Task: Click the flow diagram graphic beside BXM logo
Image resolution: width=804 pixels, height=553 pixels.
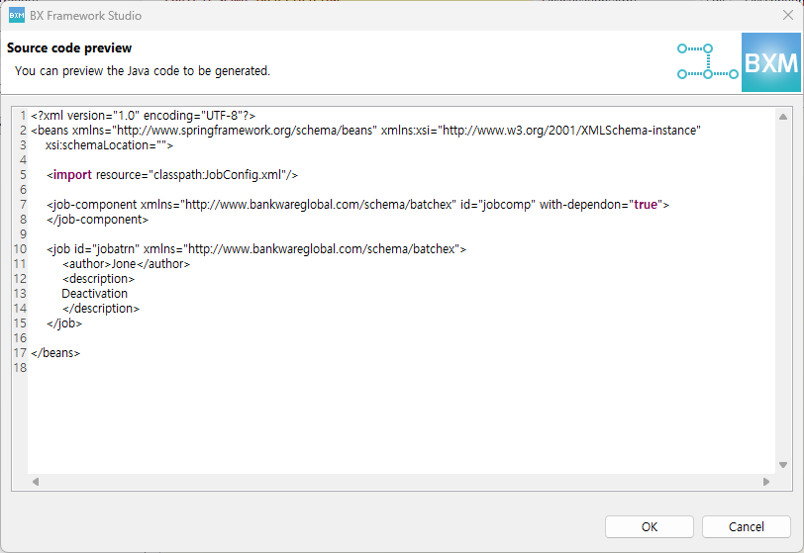Action: tap(707, 62)
